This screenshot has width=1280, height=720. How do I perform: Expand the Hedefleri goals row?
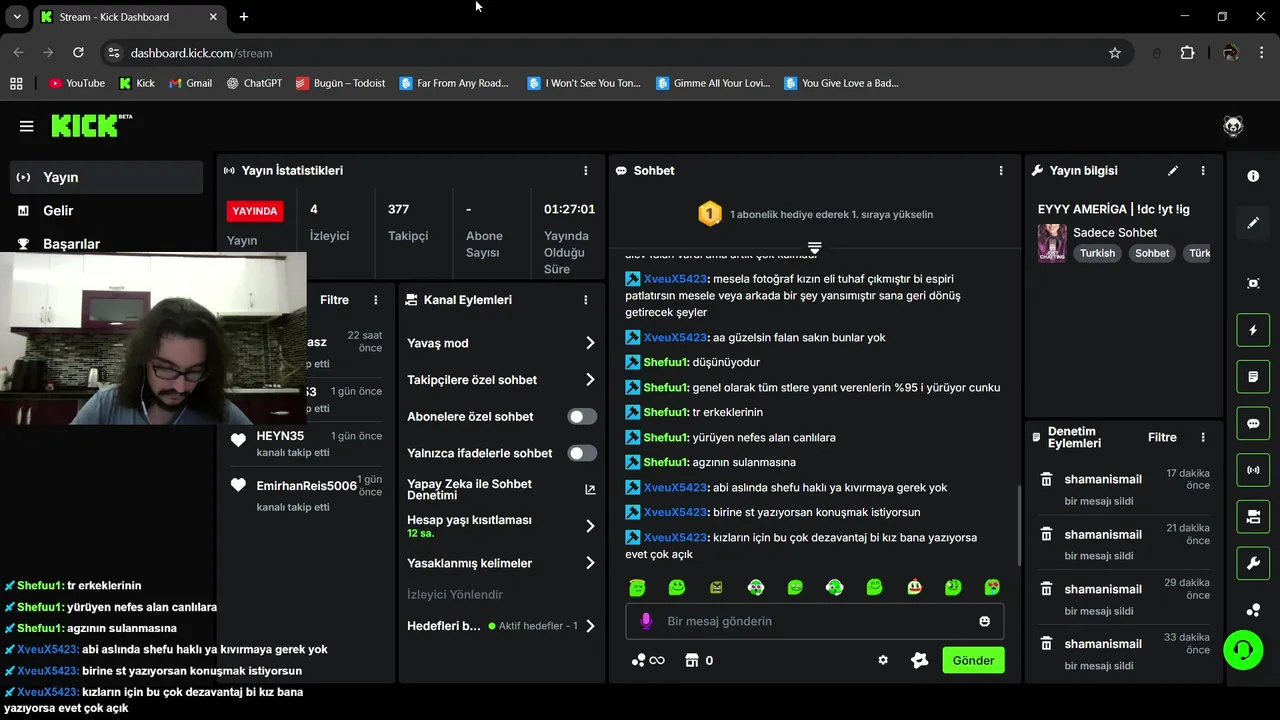point(501,626)
